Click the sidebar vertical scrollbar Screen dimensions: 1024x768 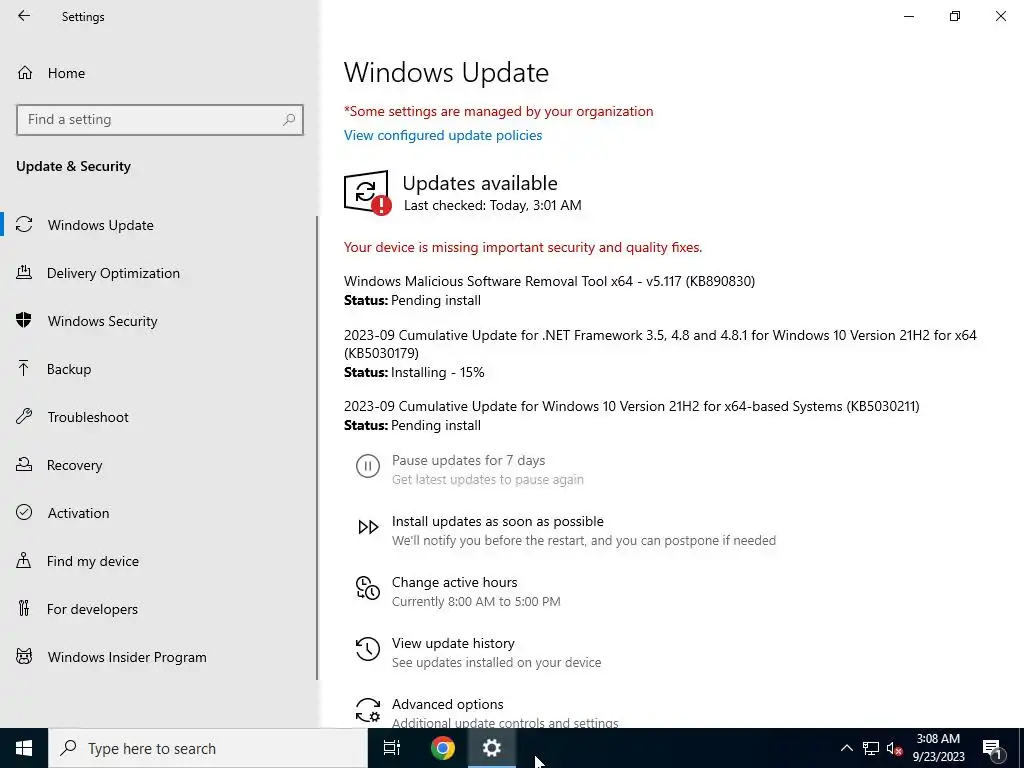(317, 448)
